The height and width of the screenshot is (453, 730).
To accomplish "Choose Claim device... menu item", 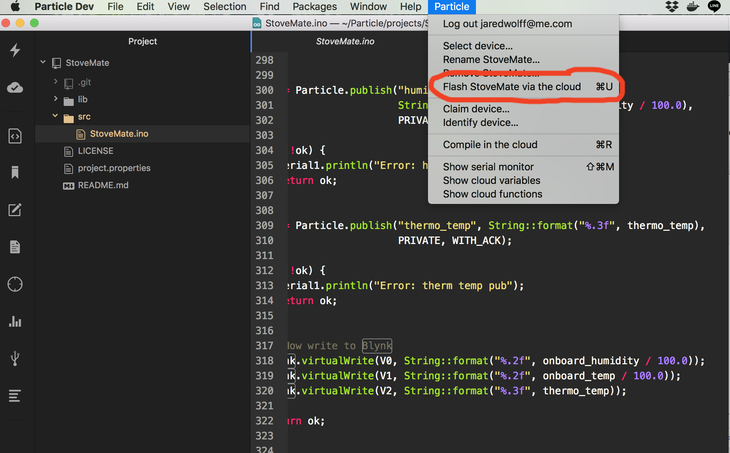I will pos(523,109).
